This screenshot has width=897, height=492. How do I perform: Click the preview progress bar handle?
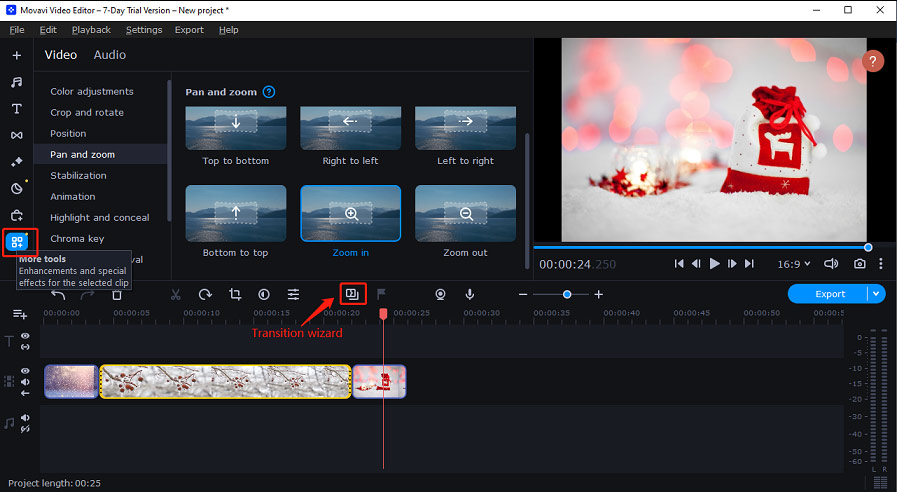coord(868,248)
